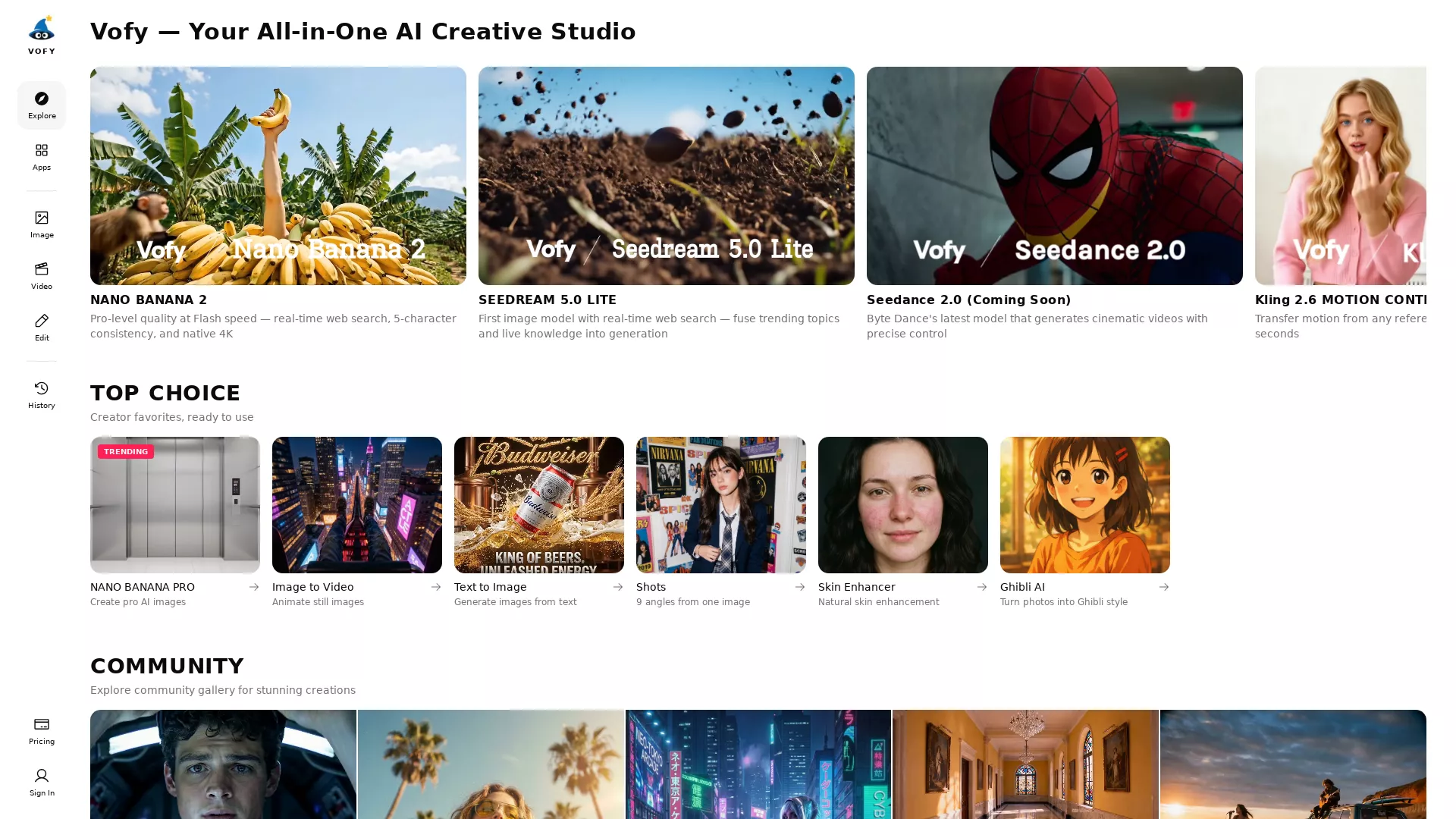Click the Vofy logo
Viewport: 1456px width, 819px height.
tap(42, 29)
